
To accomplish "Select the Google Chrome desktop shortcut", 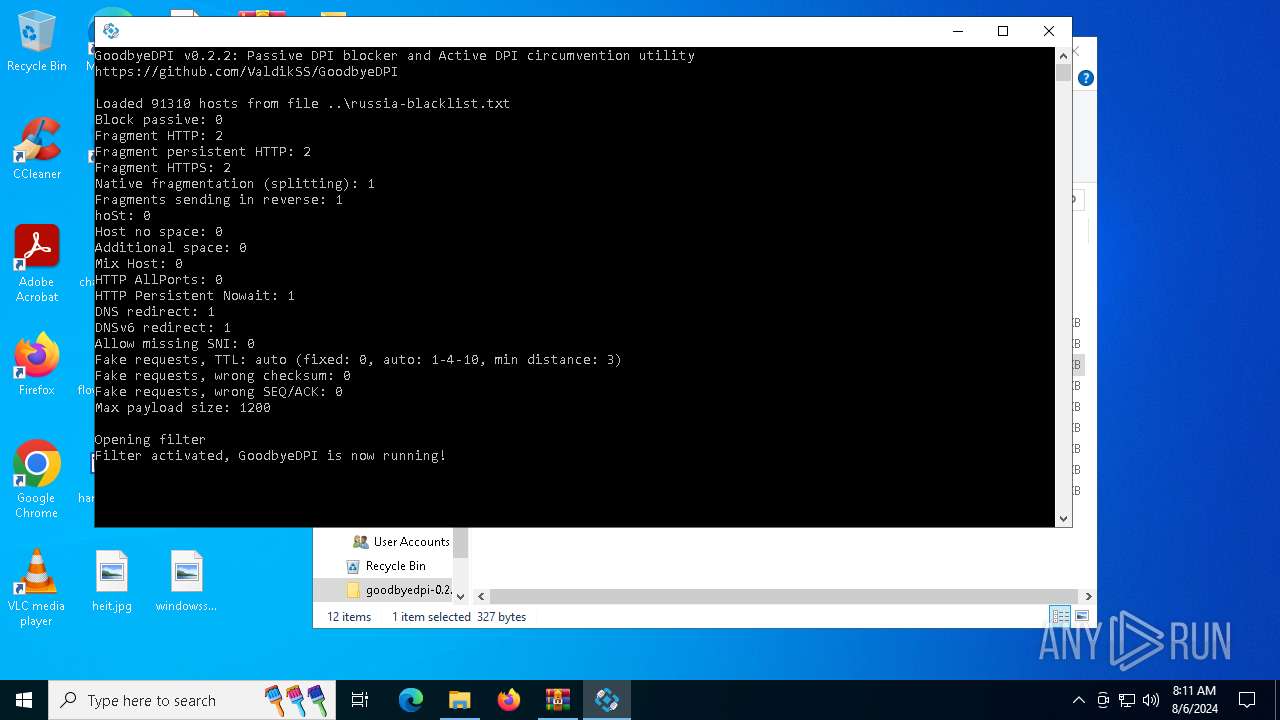I will pos(37,480).
